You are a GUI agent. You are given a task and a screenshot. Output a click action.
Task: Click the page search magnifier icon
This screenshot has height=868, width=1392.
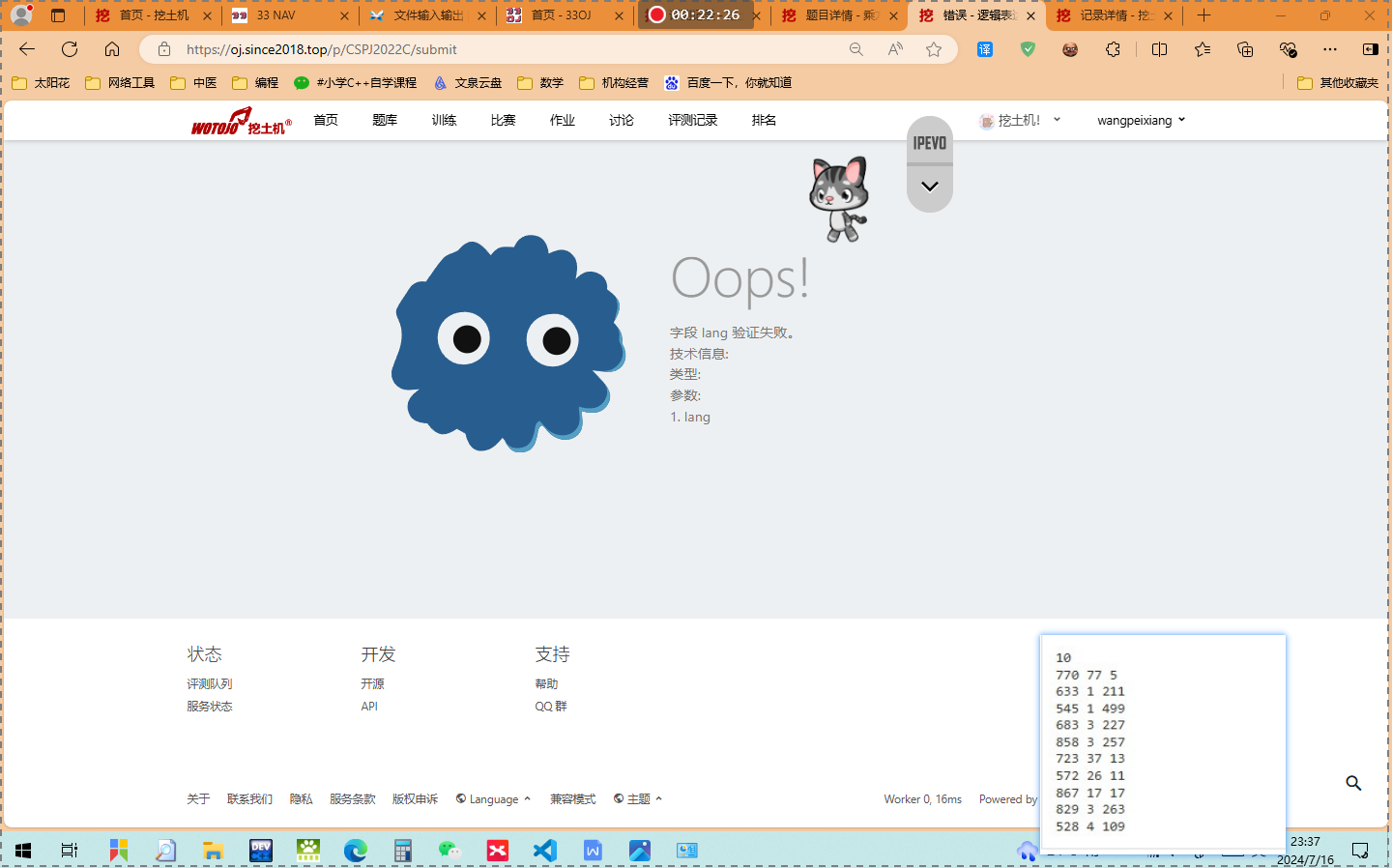(x=1353, y=783)
